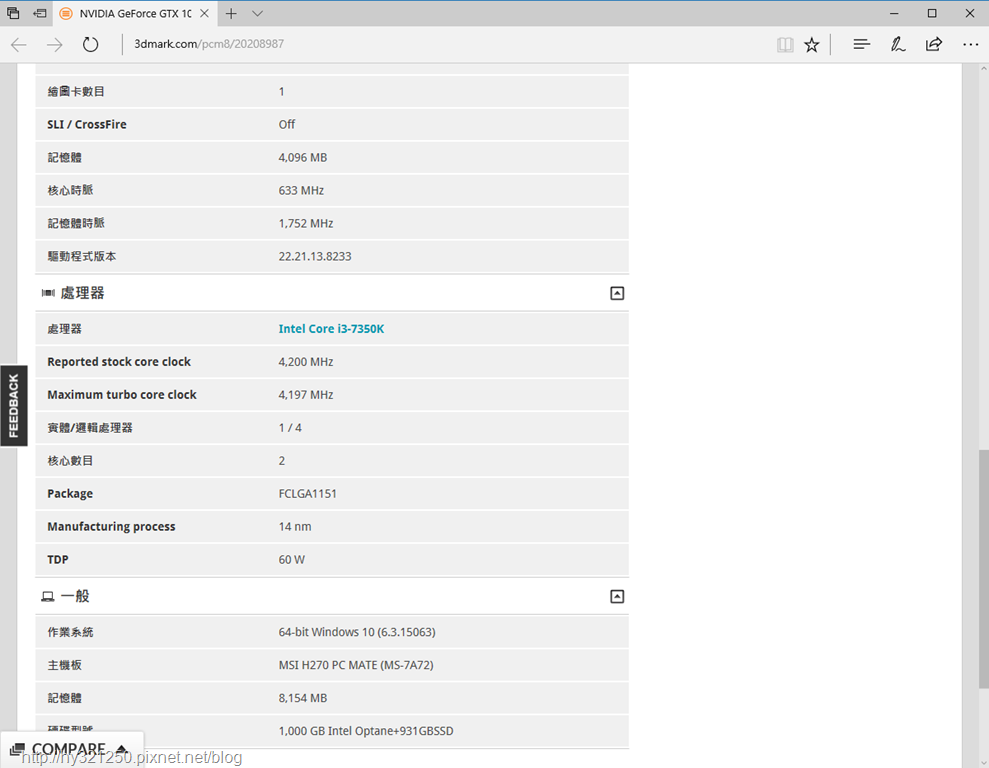Select the 60 W TDP value
The height and width of the screenshot is (768, 989).
pyautogui.click(x=291, y=560)
